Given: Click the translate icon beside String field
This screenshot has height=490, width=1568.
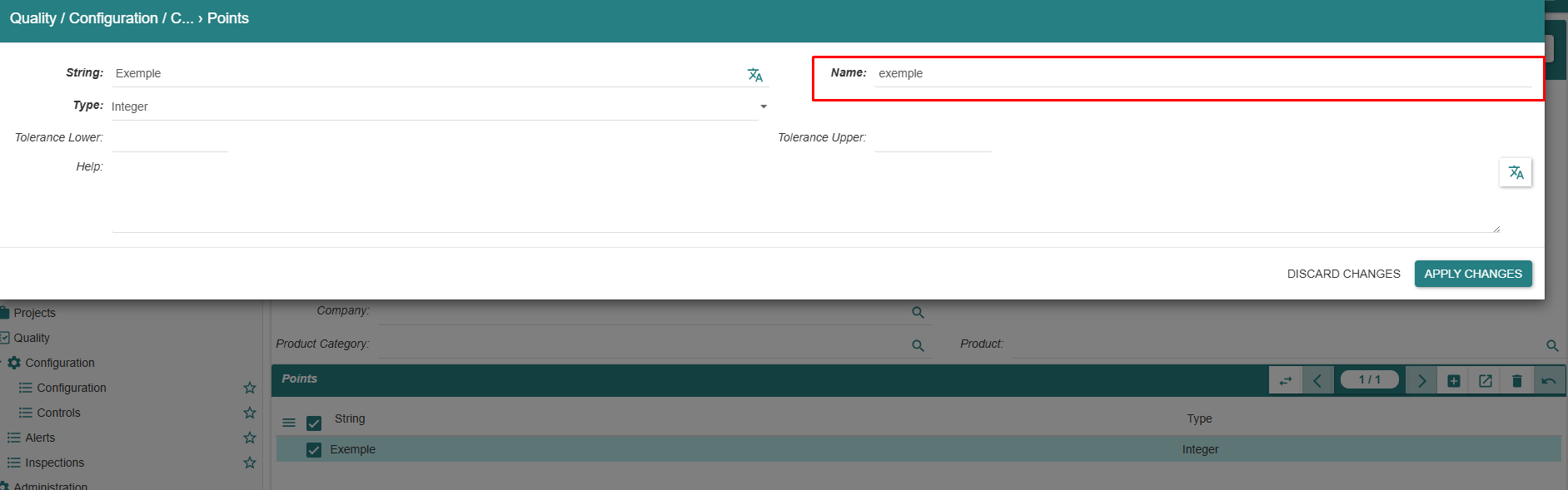Looking at the screenshot, I should (755, 75).
